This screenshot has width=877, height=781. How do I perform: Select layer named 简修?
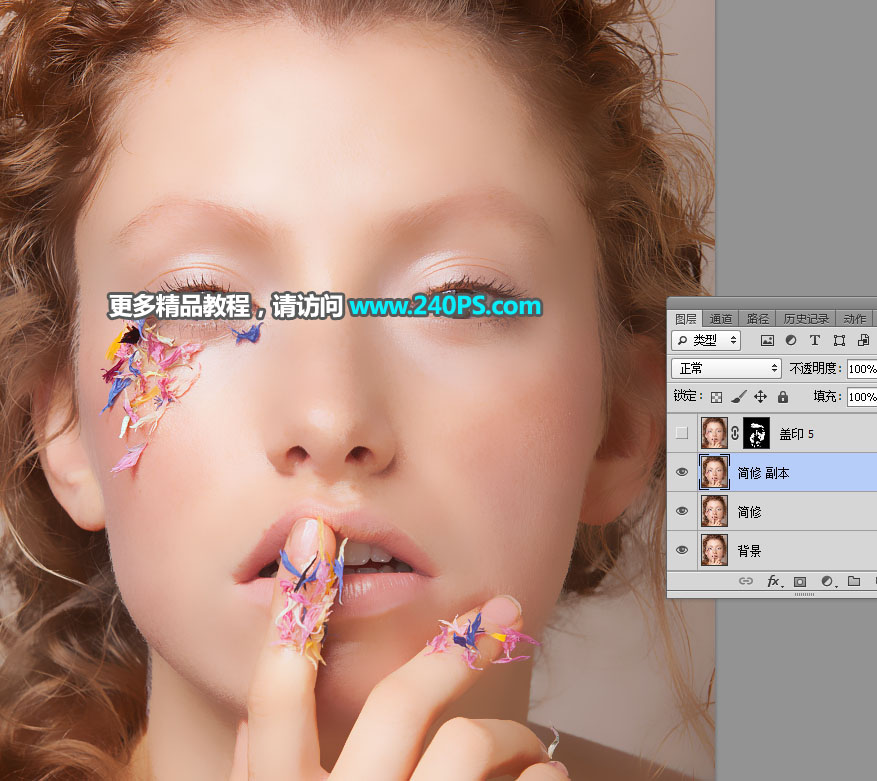point(749,512)
